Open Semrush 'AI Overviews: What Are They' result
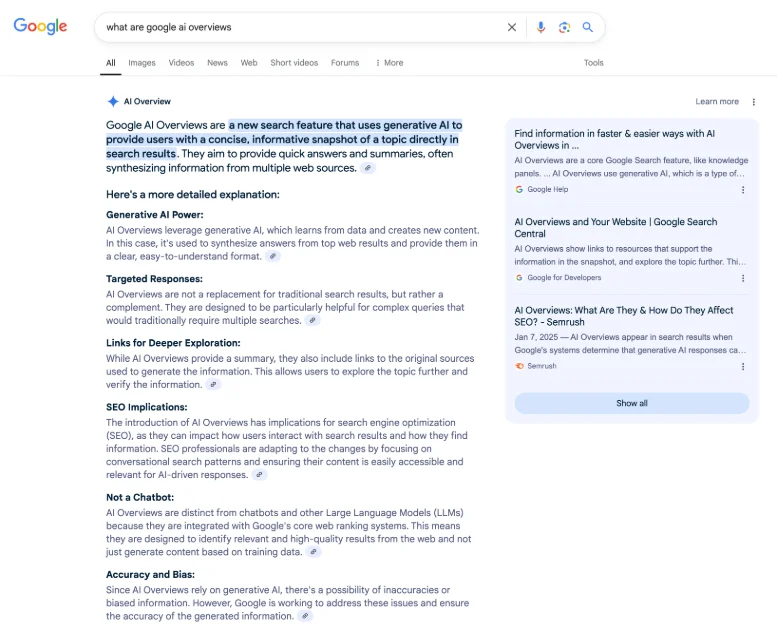 click(623, 316)
